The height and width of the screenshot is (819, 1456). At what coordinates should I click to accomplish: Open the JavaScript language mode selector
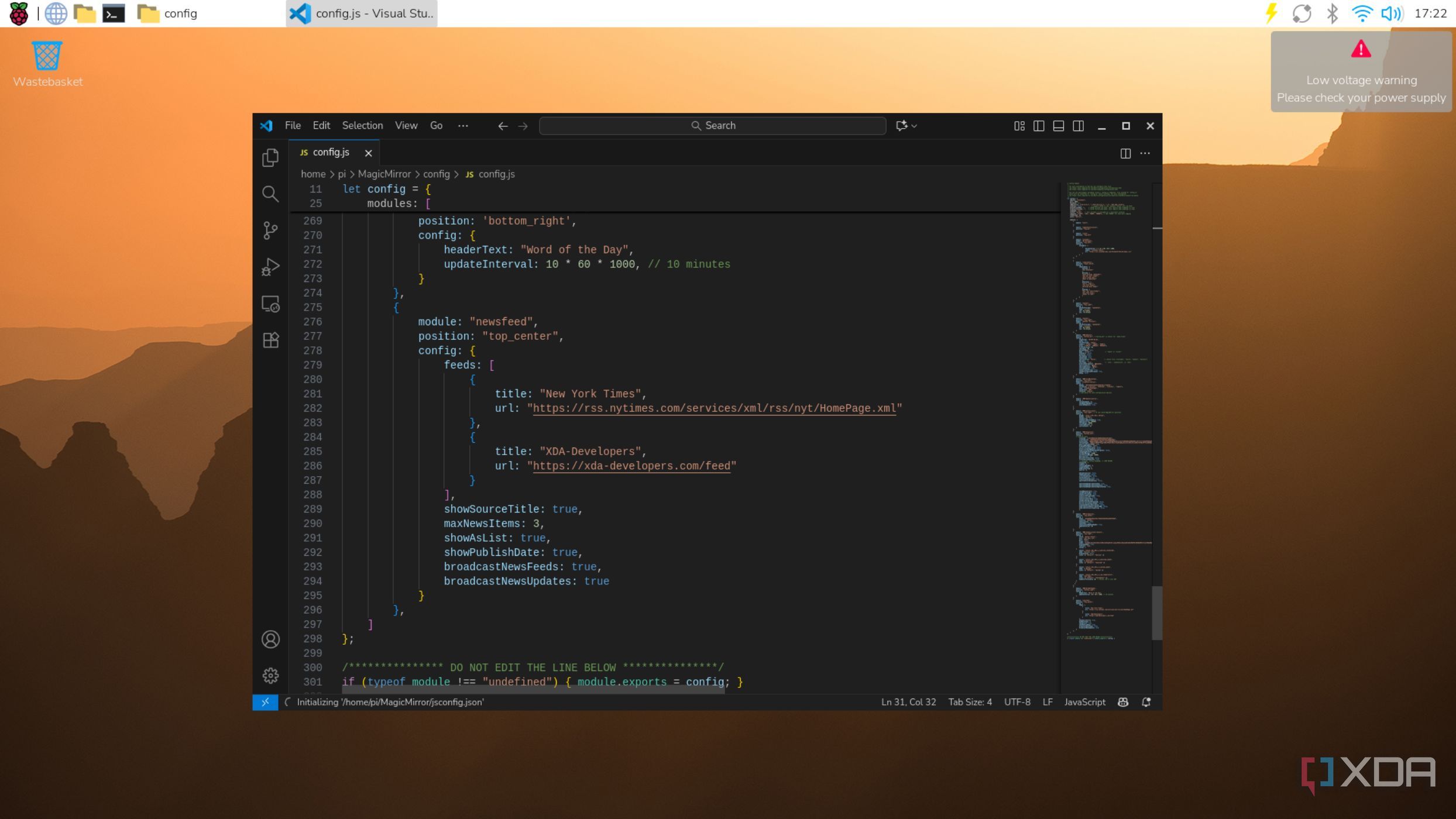tap(1084, 702)
